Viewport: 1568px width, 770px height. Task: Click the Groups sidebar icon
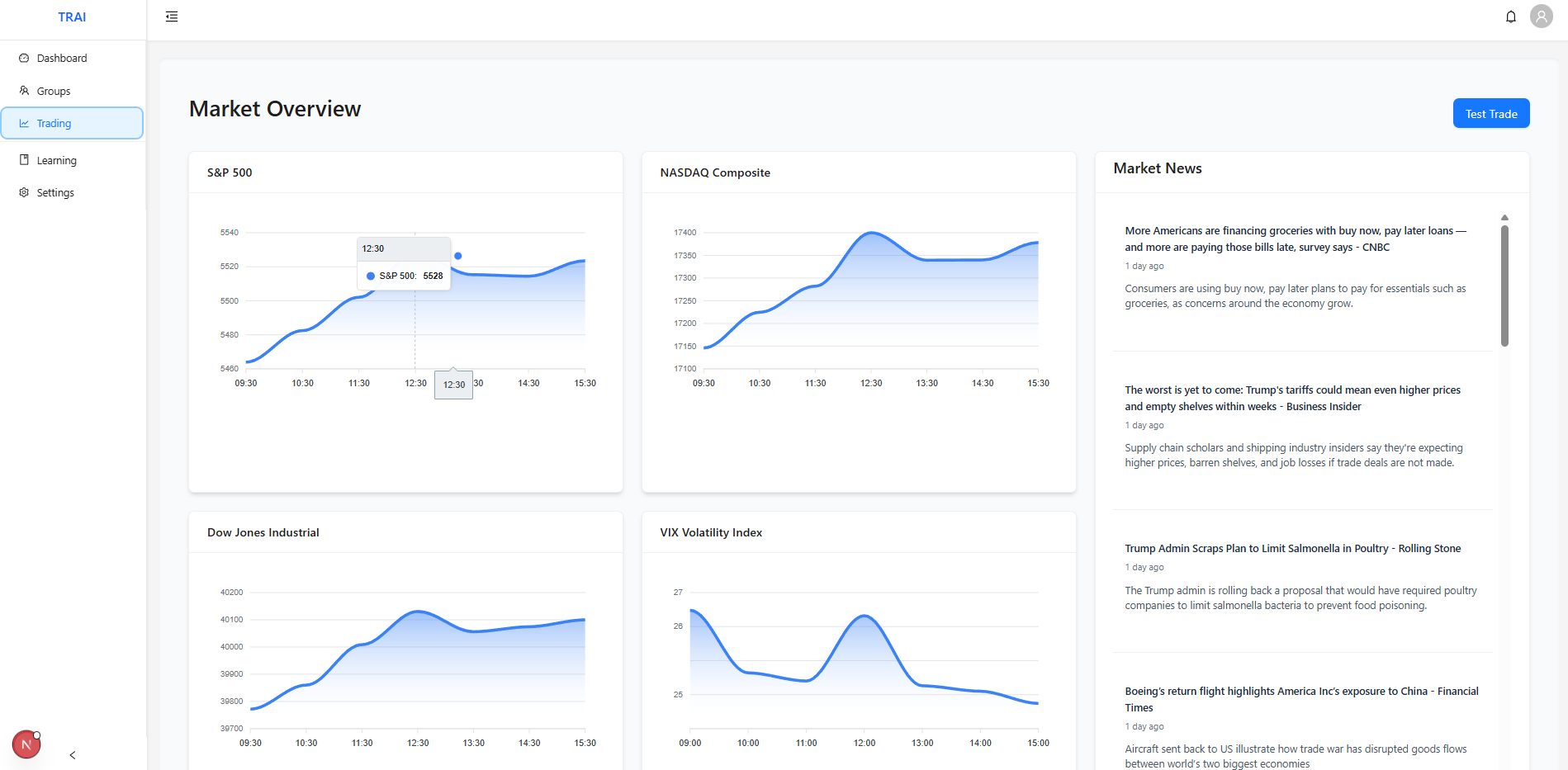click(24, 91)
